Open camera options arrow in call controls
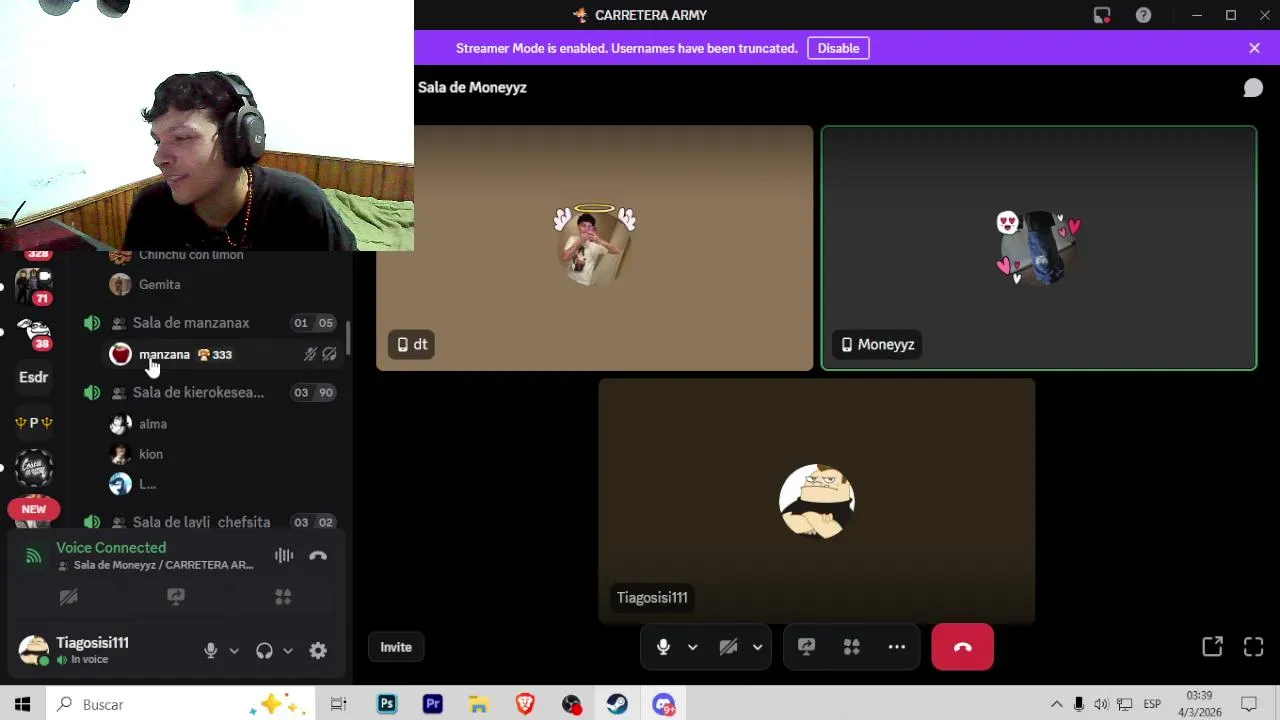This screenshot has height=720, width=1280. click(757, 647)
